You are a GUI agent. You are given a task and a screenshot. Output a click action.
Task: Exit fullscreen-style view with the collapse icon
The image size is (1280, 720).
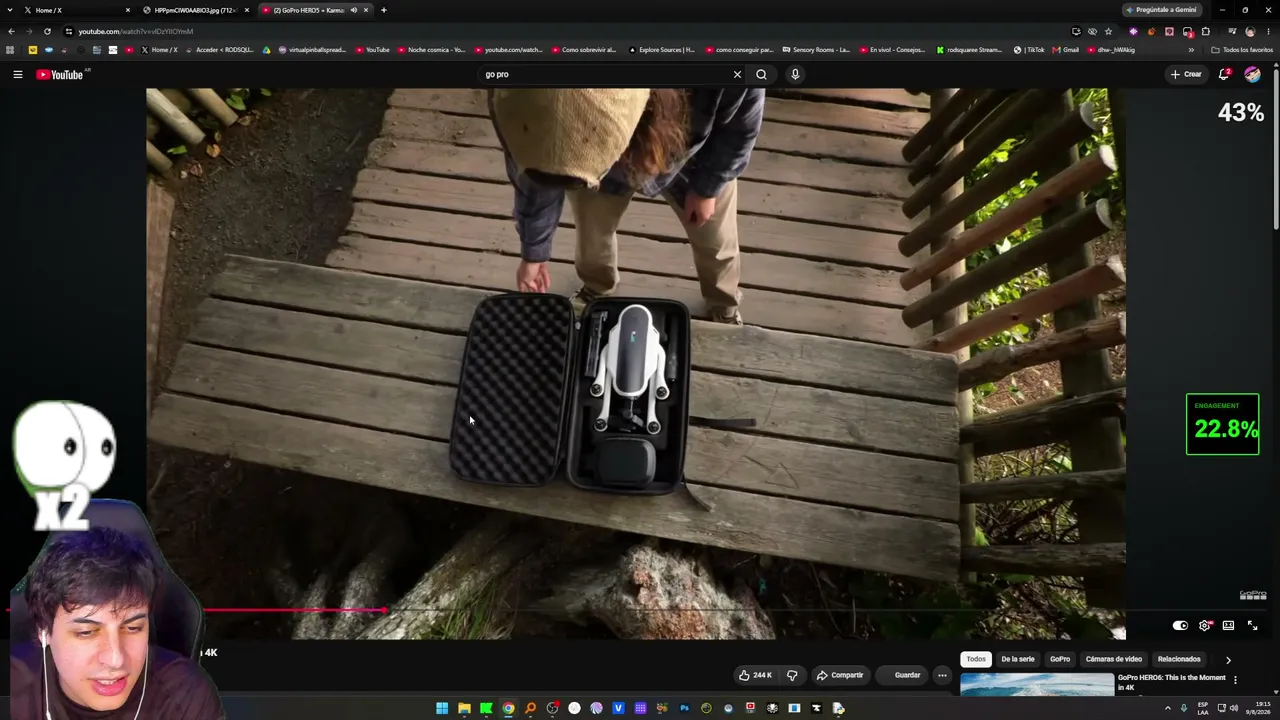pyautogui.click(x=1252, y=626)
